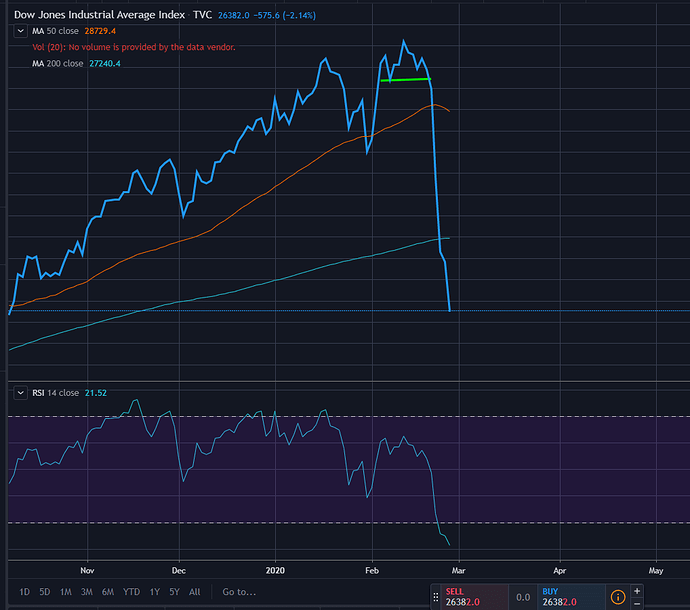Click the Apr label on time axis
This screenshot has height=610, width=690.
[560, 571]
